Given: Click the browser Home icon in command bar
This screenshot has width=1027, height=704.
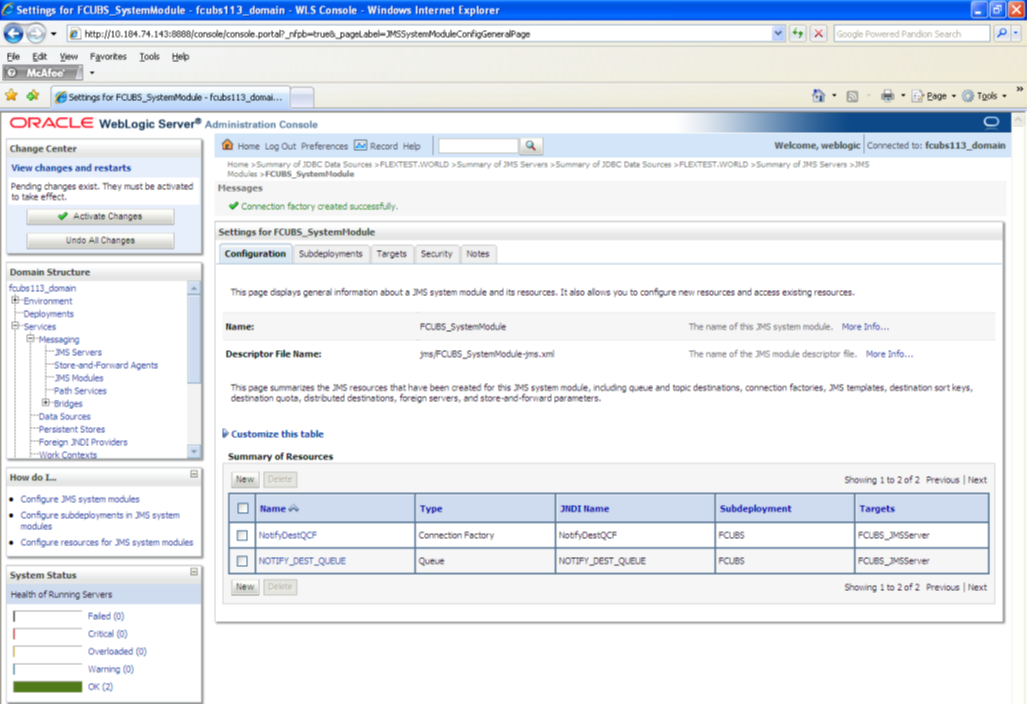Looking at the screenshot, I should [x=819, y=96].
